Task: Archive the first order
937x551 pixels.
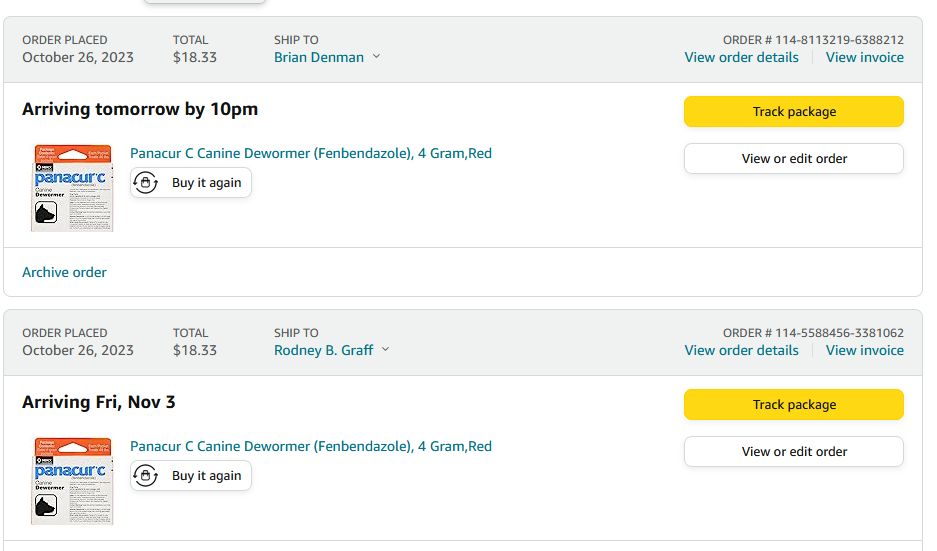Action: [64, 272]
